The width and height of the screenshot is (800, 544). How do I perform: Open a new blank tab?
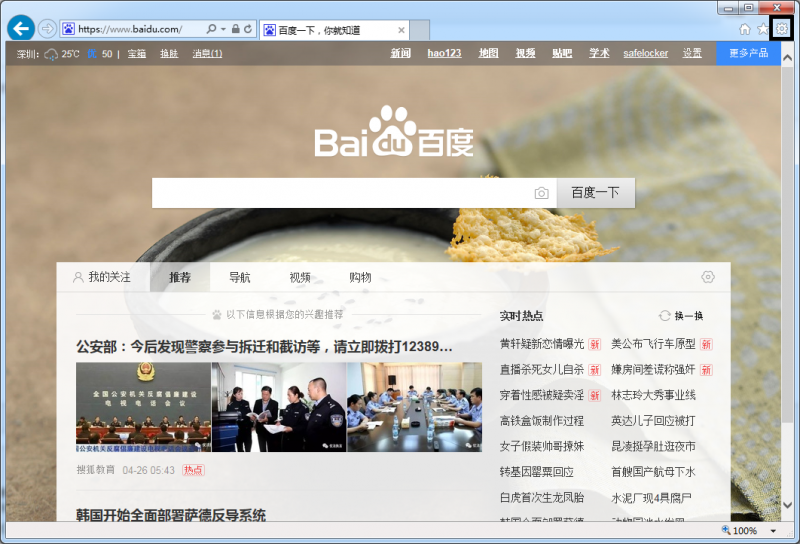pos(420,30)
